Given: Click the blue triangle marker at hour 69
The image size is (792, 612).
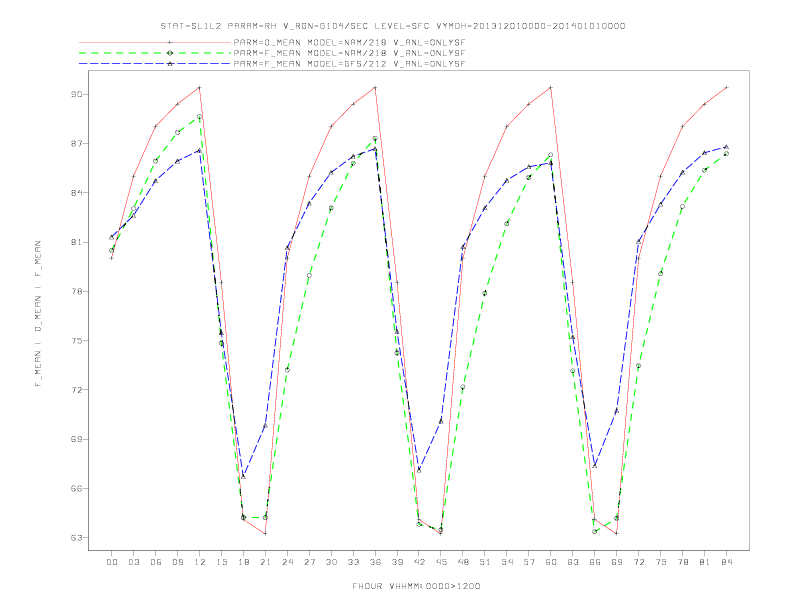Looking at the screenshot, I should (617, 411).
